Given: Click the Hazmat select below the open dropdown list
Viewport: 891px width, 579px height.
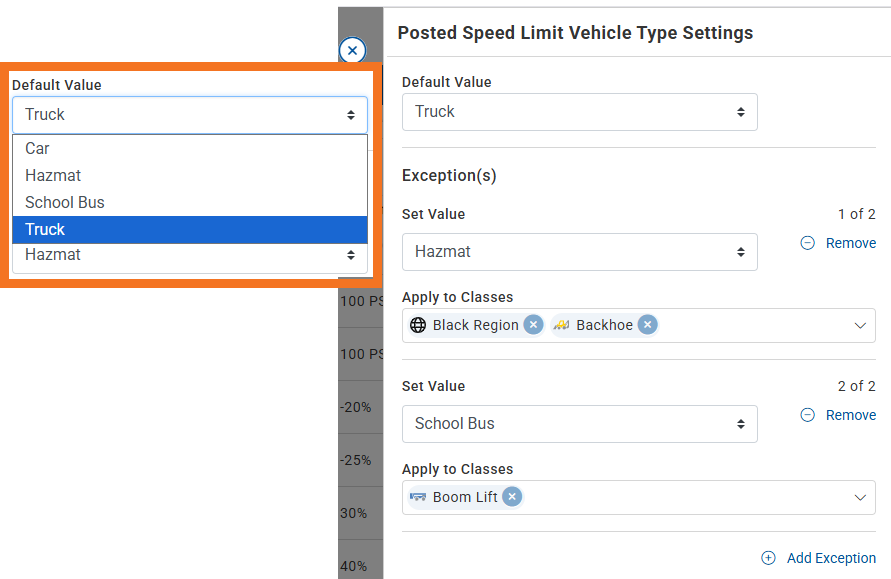Looking at the screenshot, I should [x=190, y=258].
